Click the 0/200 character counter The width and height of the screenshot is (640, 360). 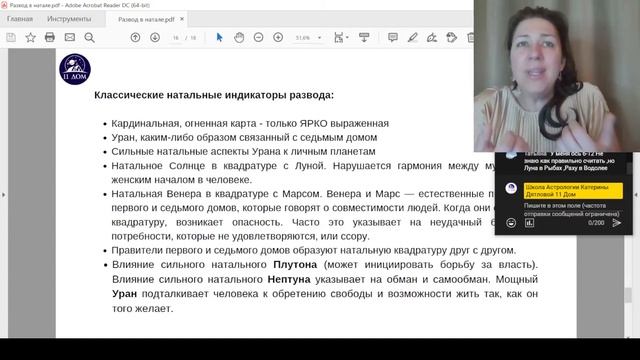596,223
